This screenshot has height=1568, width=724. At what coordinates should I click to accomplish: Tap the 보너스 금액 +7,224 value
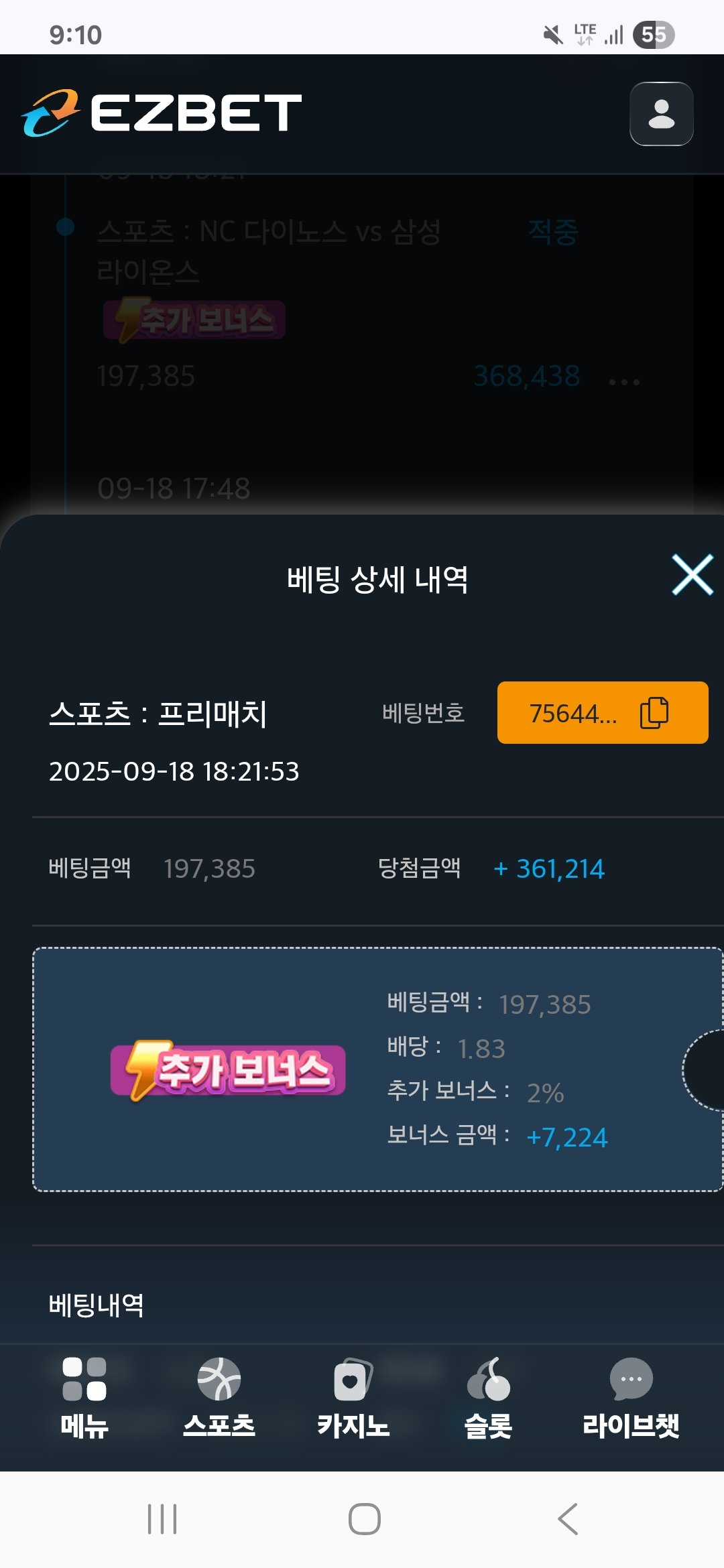click(567, 1137)
